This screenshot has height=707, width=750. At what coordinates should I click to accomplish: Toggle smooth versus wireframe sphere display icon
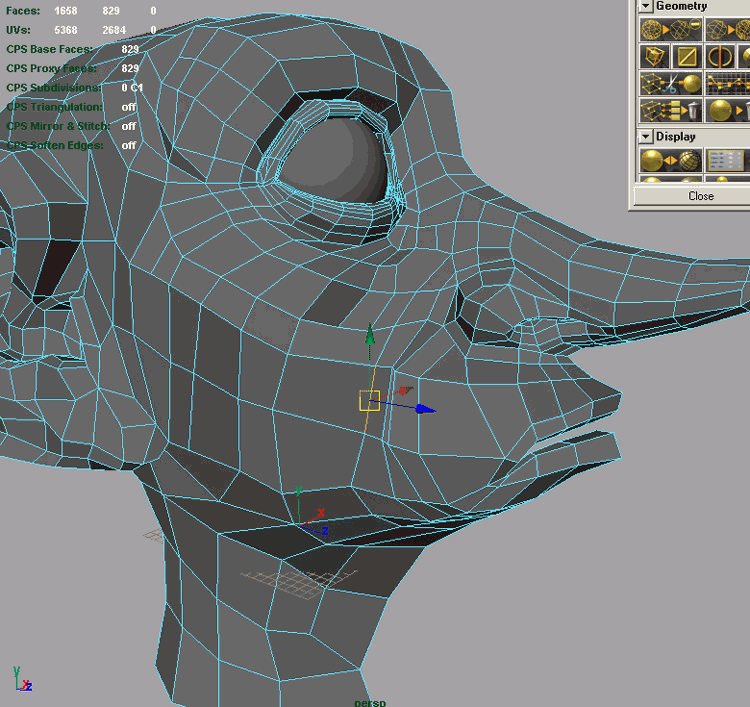click(671, 160)
